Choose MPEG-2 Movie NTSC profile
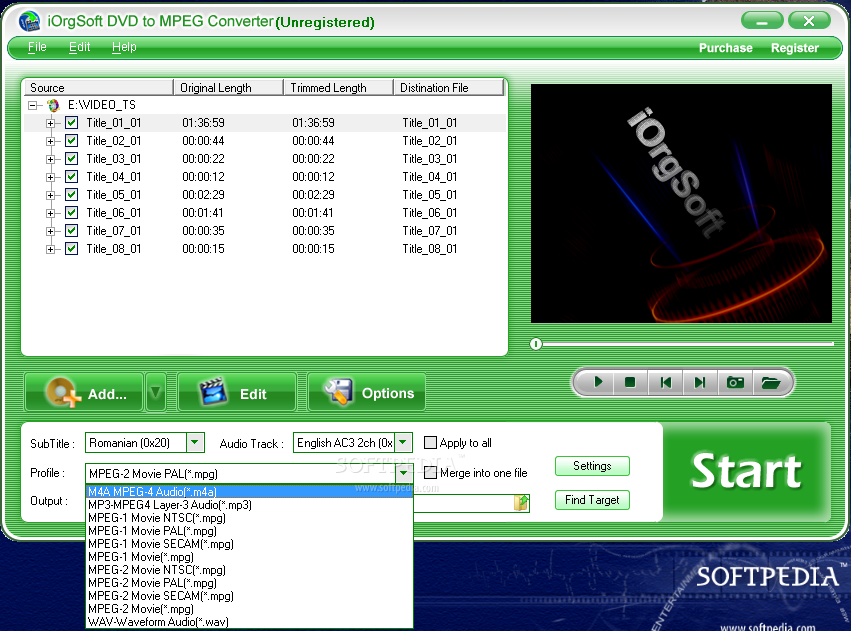851x631 pixels. (250, 570)
